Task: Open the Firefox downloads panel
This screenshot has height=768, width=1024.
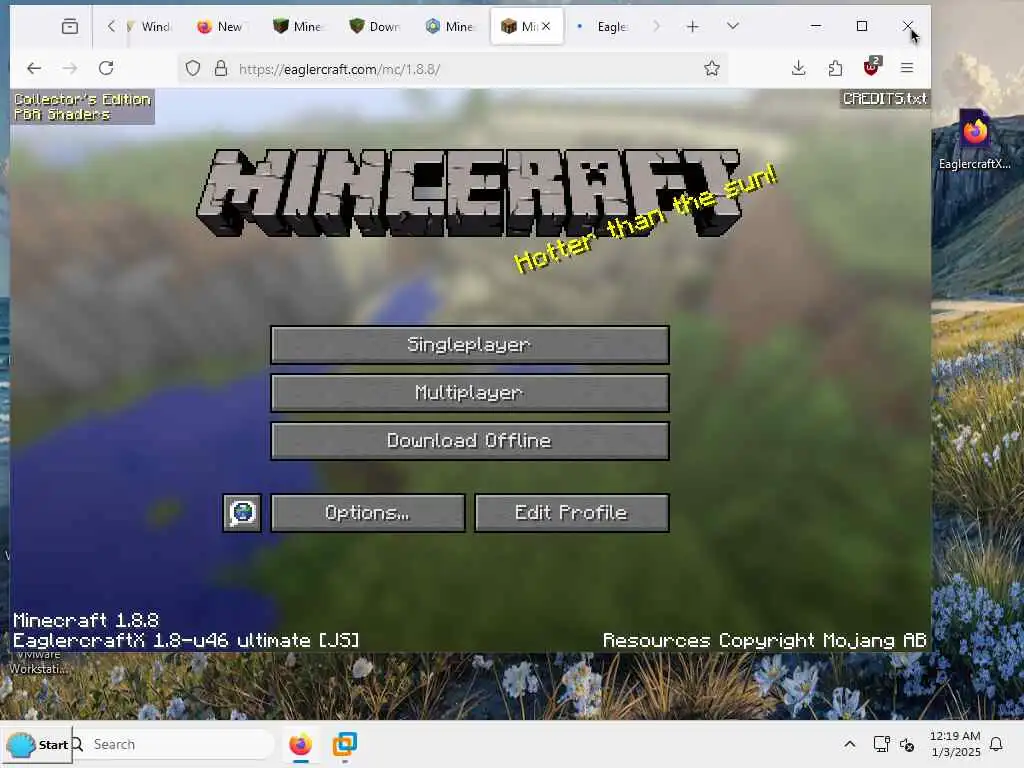Action: click(x=798, y=68)
